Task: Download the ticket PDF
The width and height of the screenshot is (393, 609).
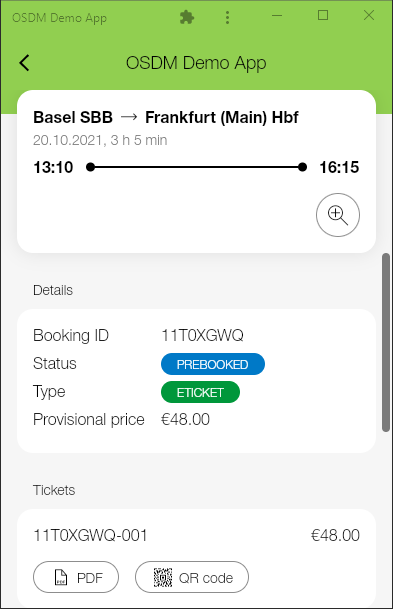Action: tap(76, 577)
